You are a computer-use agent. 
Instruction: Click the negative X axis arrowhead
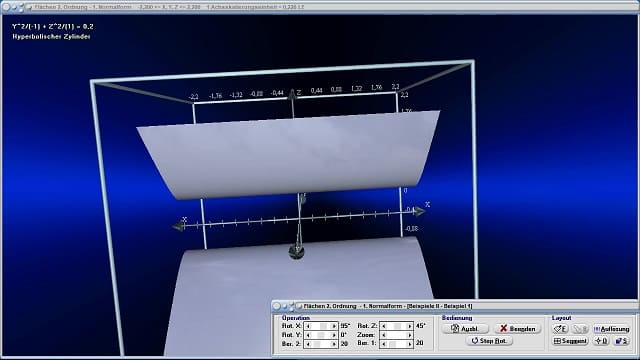[x=178, y=226]
